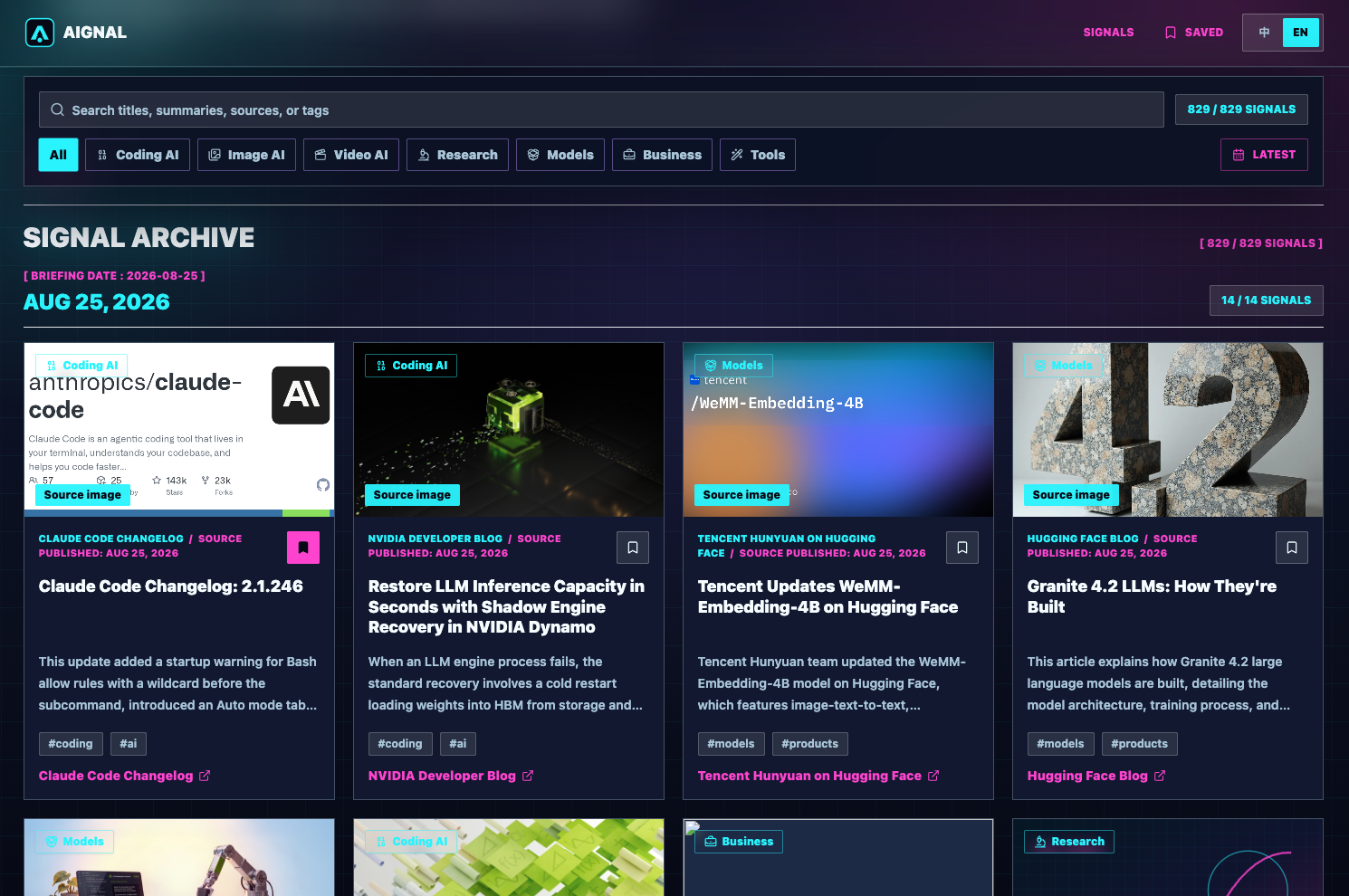Screen dimensions: 1349x896
Task: Click Models badge on robot-arm card
Action: 74,842
